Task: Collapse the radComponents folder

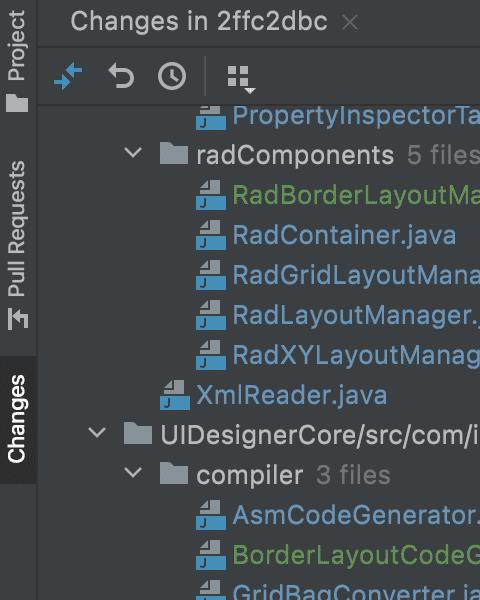Action: click(x=133, y=152)
